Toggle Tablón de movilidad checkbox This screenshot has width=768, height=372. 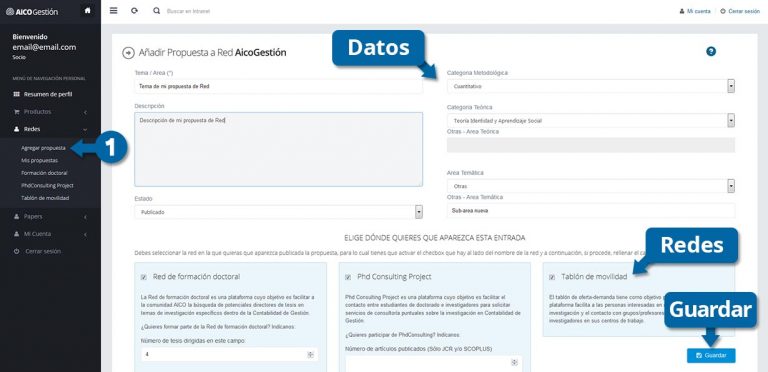552,277
